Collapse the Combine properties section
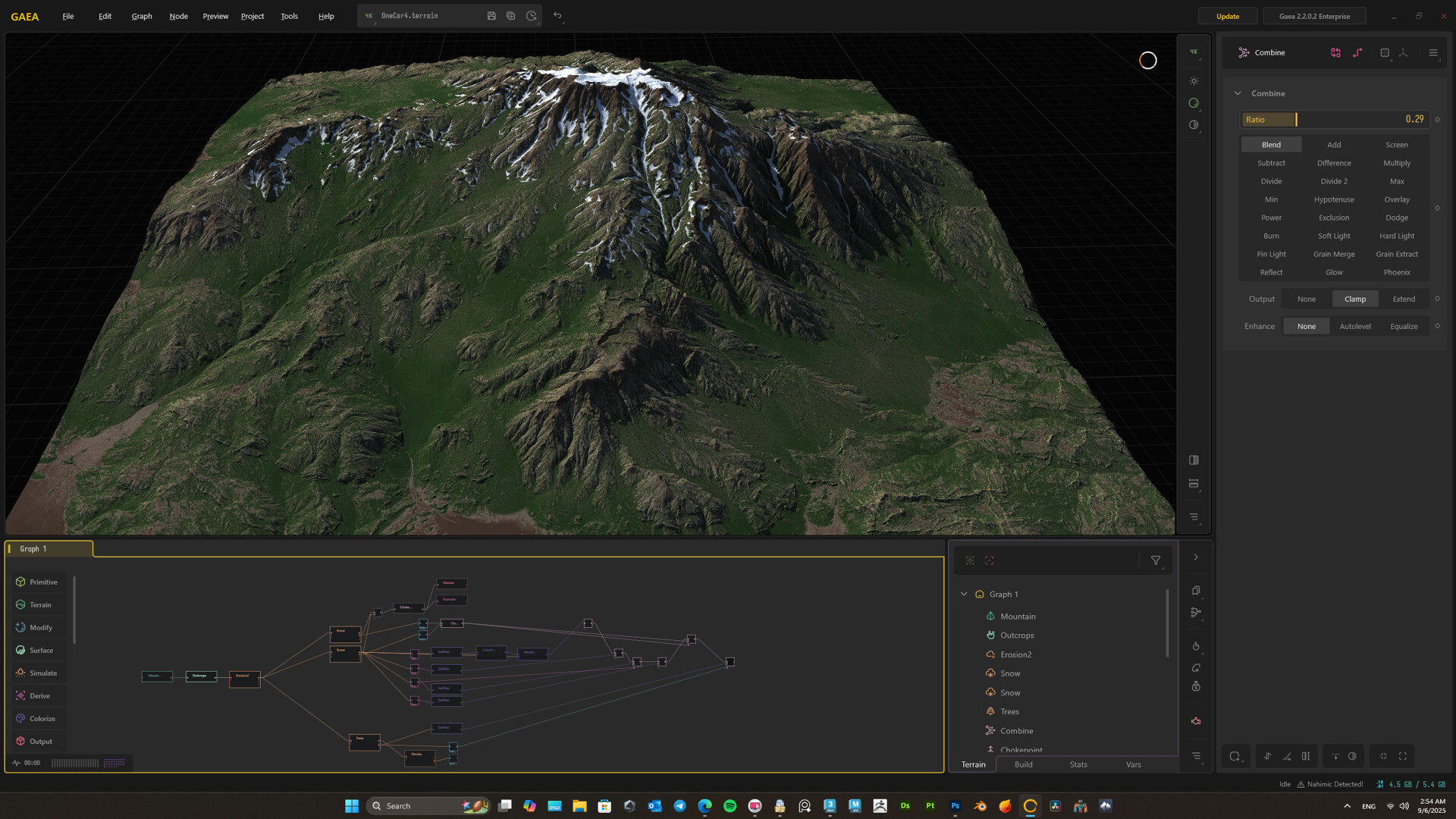 1238,93
